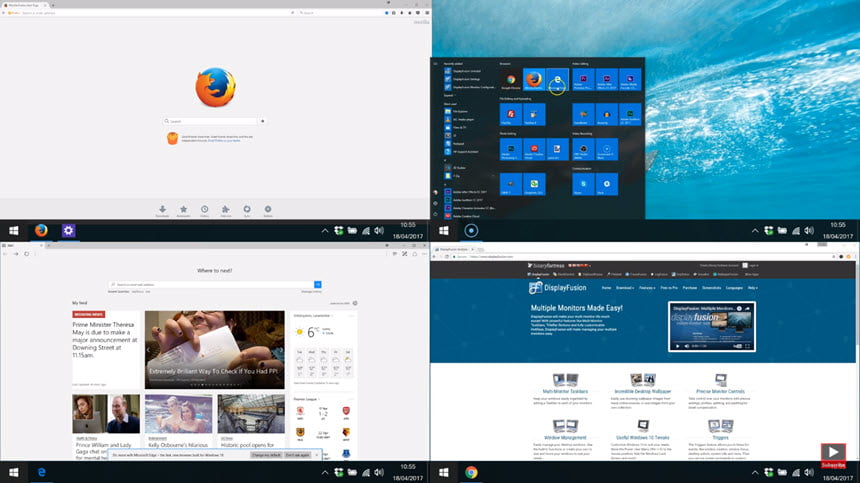Click purple DisplayFusion settings gear taskbar icon
Viewport: 860px width, 483px height.
tap(68, 231)
